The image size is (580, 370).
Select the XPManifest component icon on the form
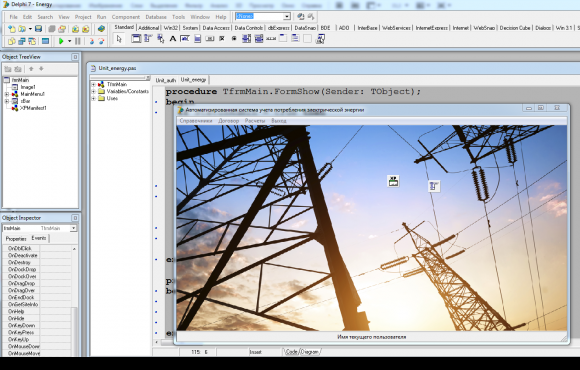(x=393, y=181)
